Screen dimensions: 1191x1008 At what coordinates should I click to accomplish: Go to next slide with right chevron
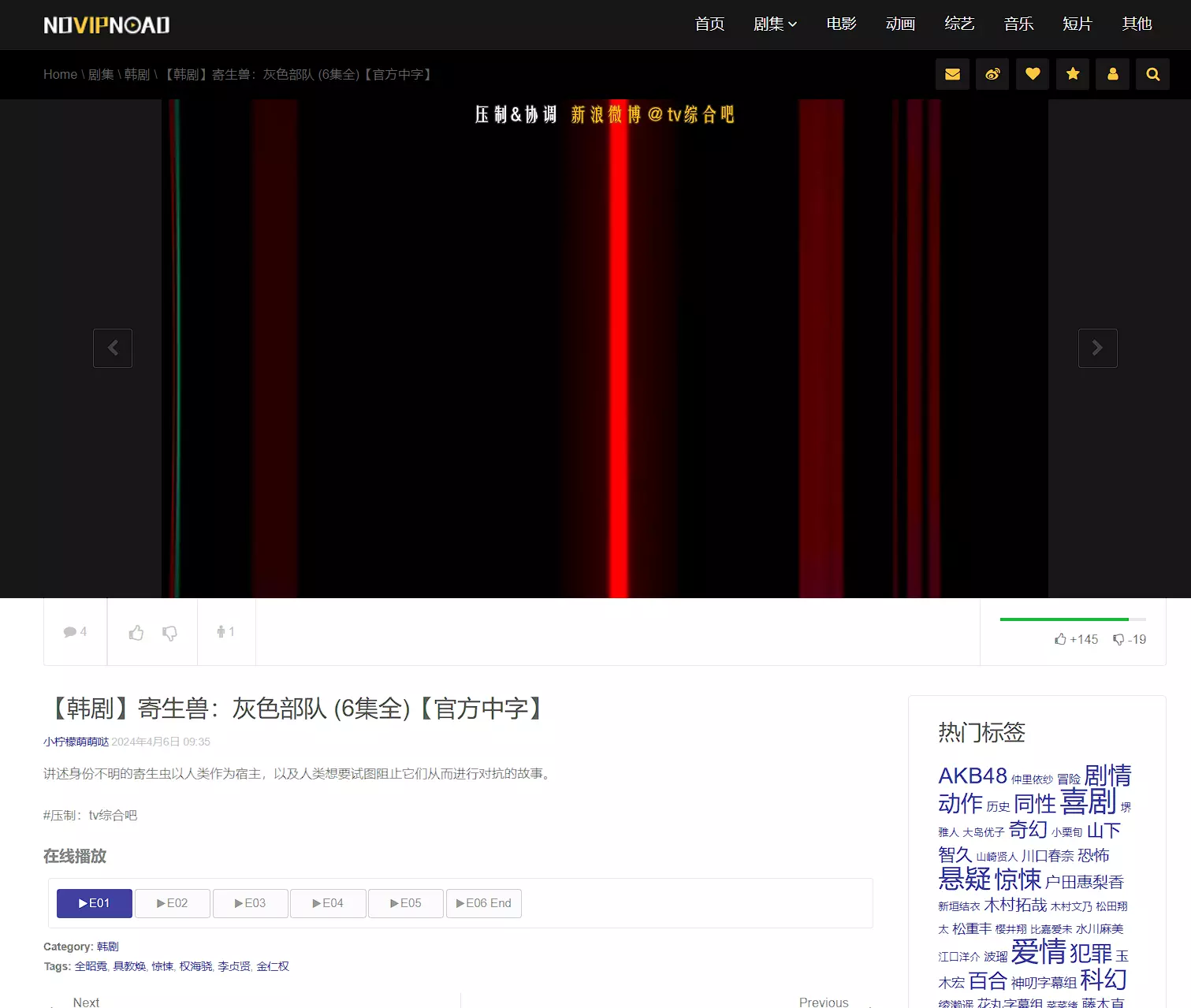click(1097, 348)
